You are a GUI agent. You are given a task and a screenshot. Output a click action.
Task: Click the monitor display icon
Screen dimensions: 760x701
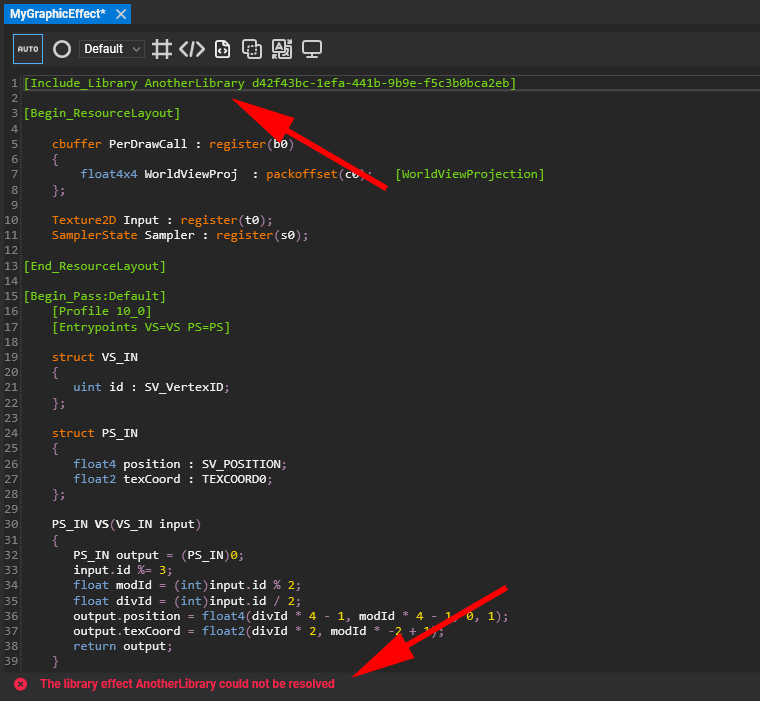point(312,49)
